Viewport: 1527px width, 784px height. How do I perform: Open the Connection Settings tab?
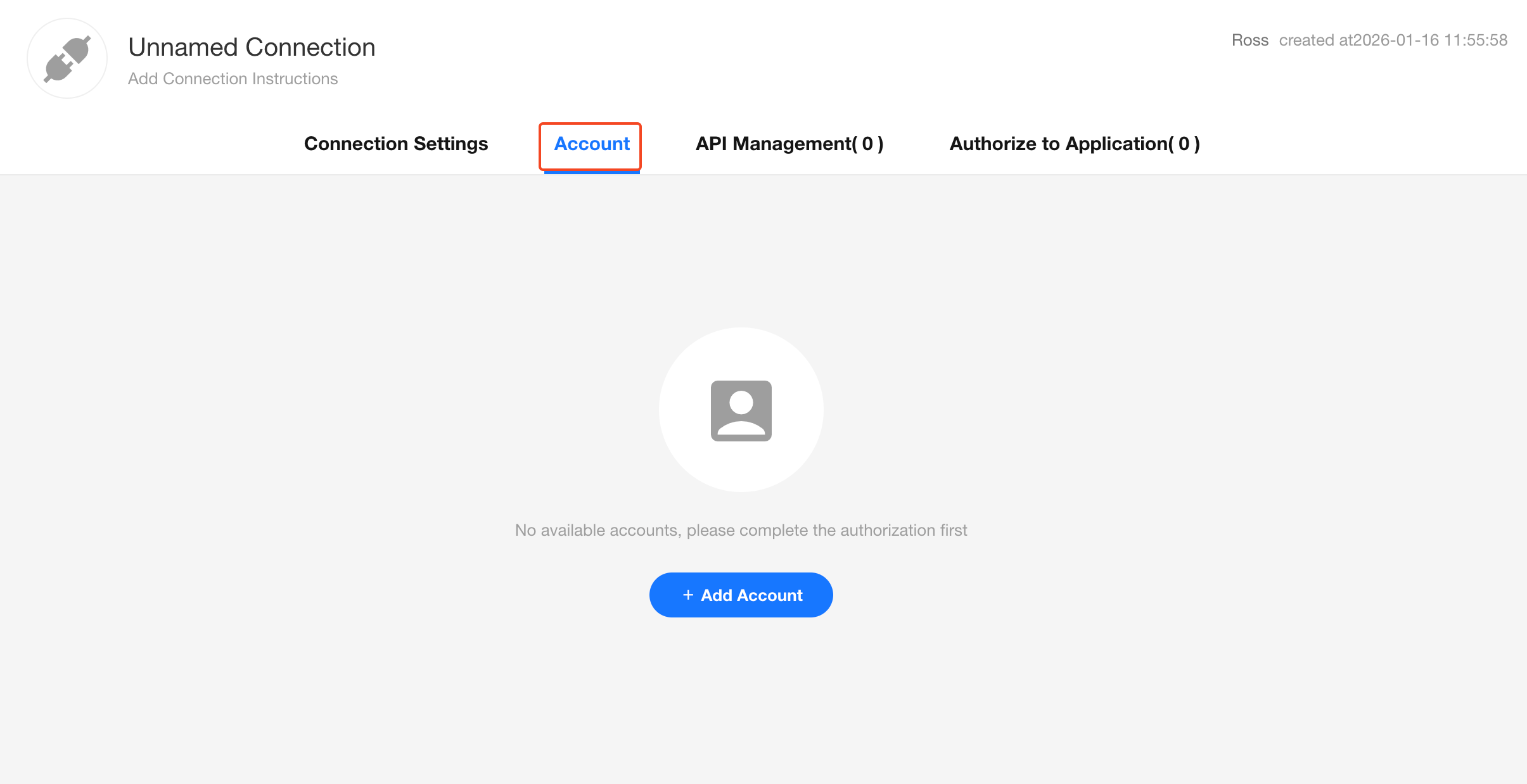(396, 144)
